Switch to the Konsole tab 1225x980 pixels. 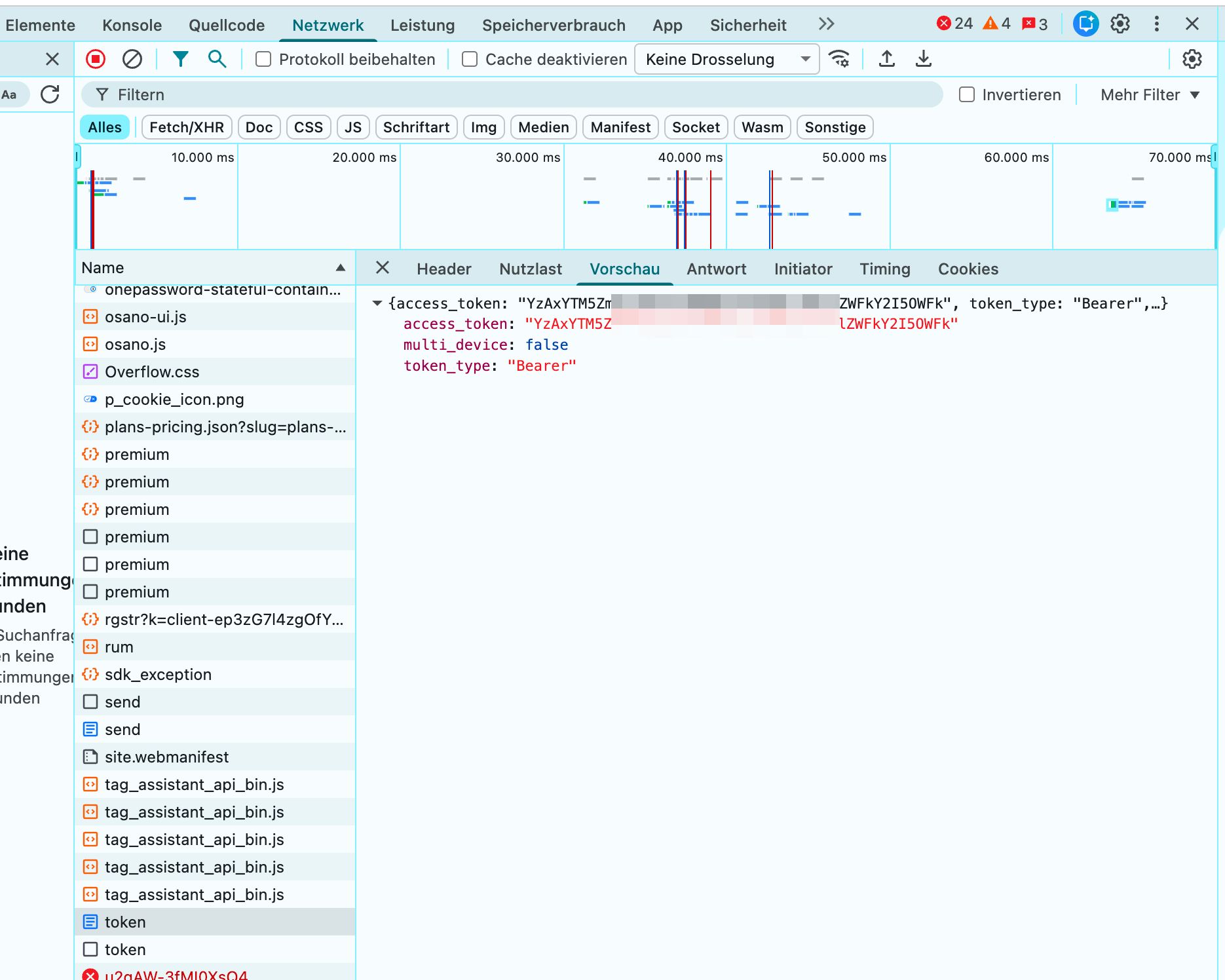click(132, 25)
